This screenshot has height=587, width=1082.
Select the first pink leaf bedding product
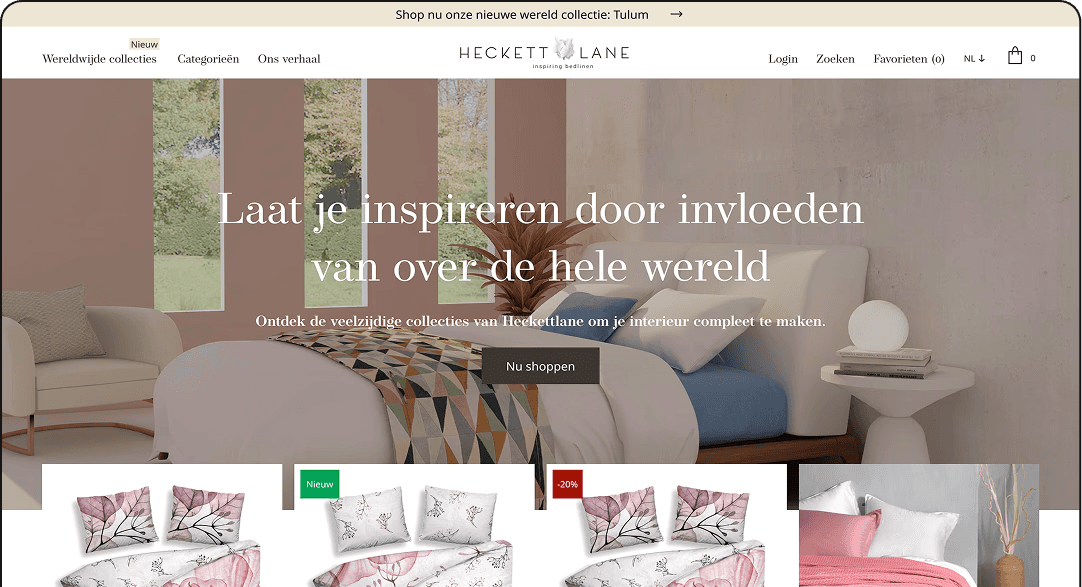click(162, 526)
